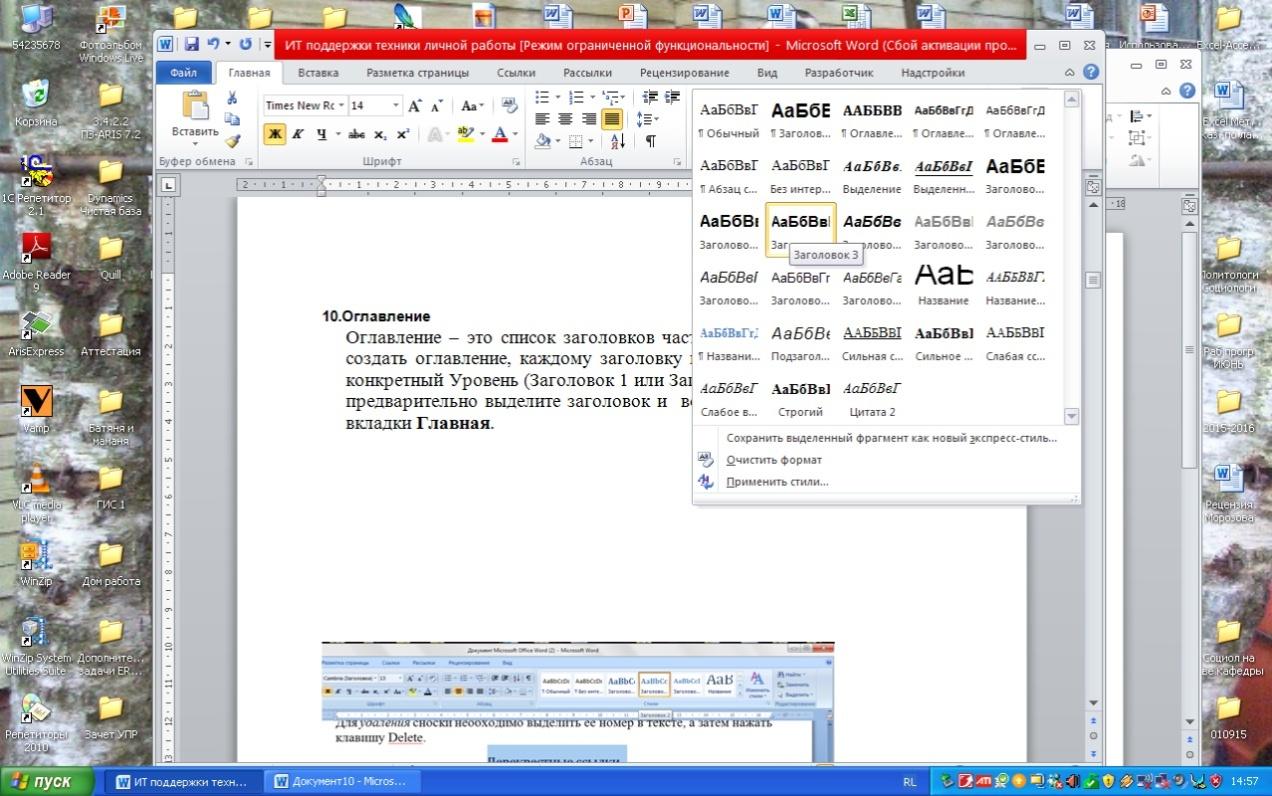Apply the highlighted Заголовок 3 style

pyautogui.click(x=801, y=230)
